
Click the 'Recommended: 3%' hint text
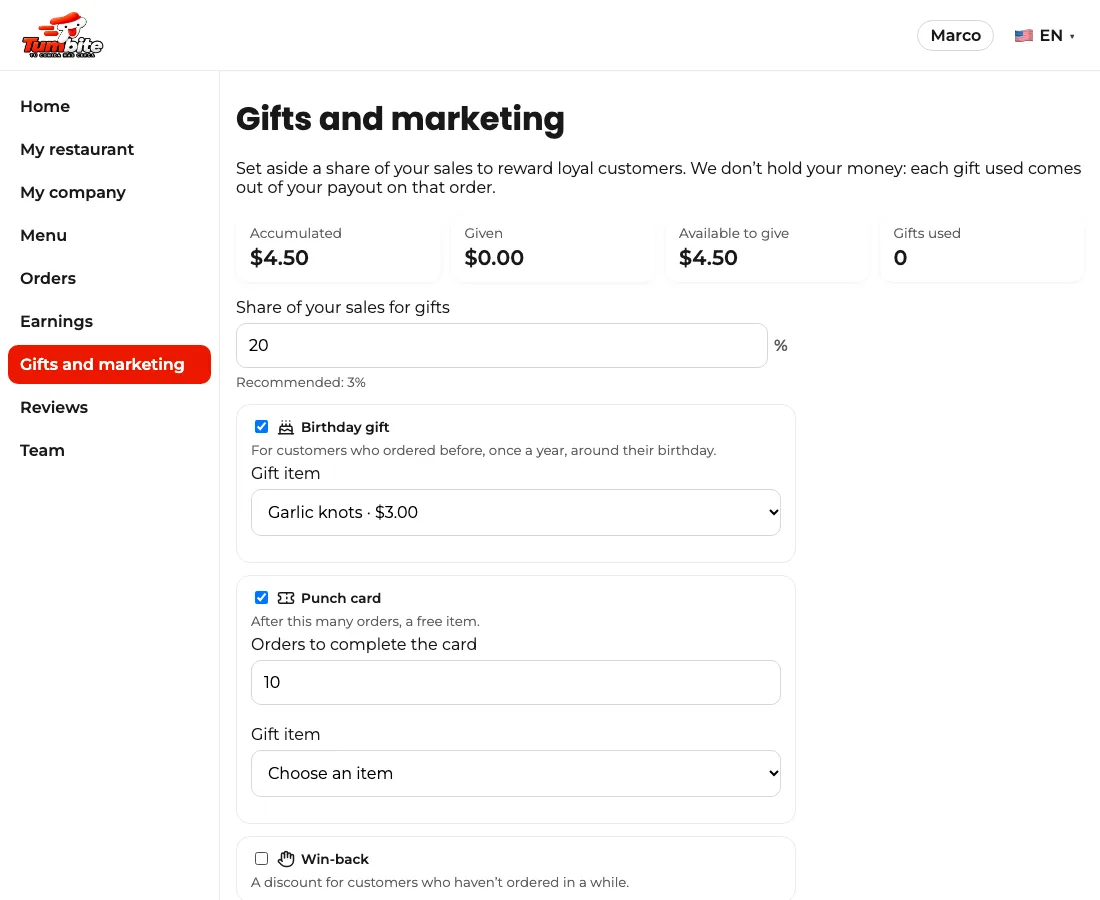[300, 382]
